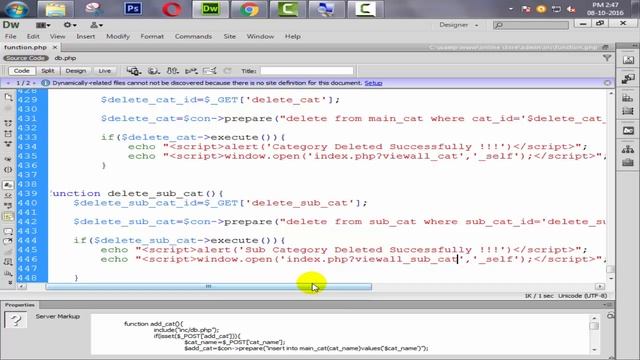Image resolution: width=640 pixels, height=360 pixels.
Task: Click the File management toolbar icon
Action: click(172, 71)
